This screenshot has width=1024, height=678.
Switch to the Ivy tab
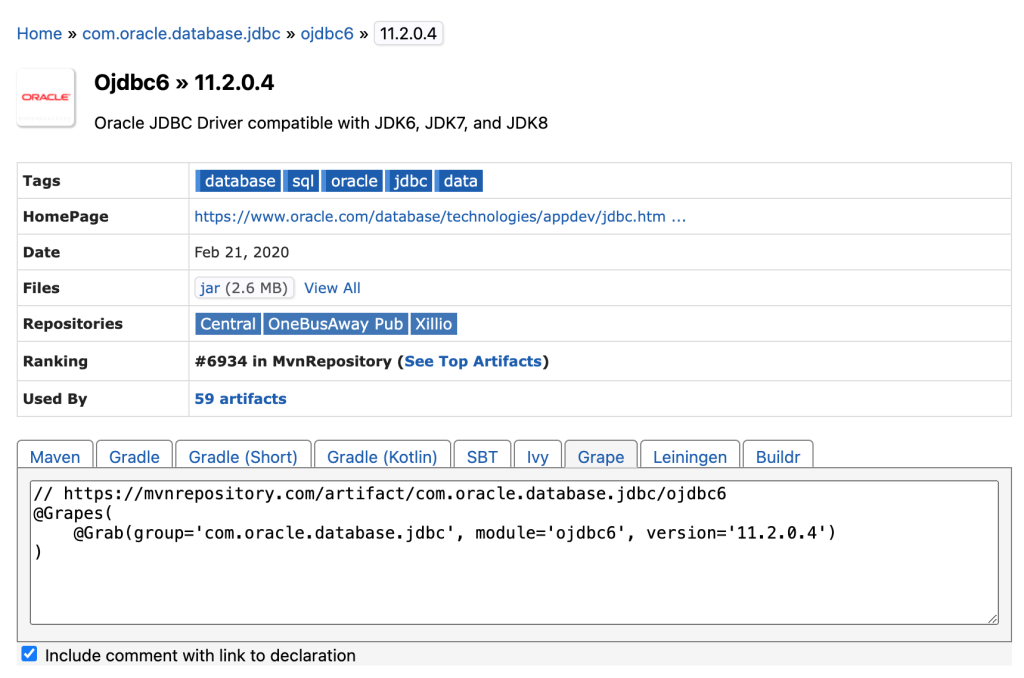coord(537,455)
